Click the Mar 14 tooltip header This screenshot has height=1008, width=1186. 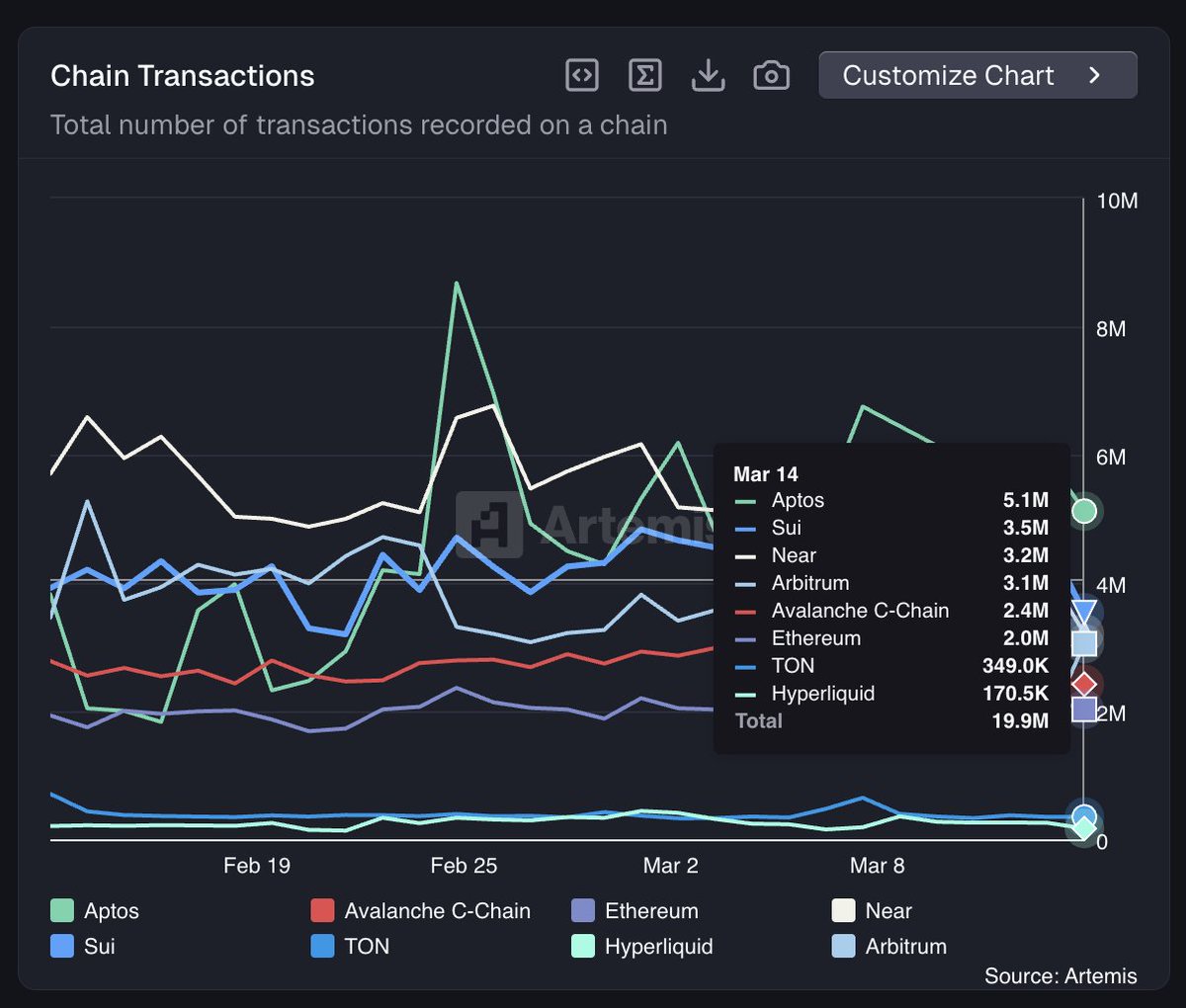click(x=766, y=473)
